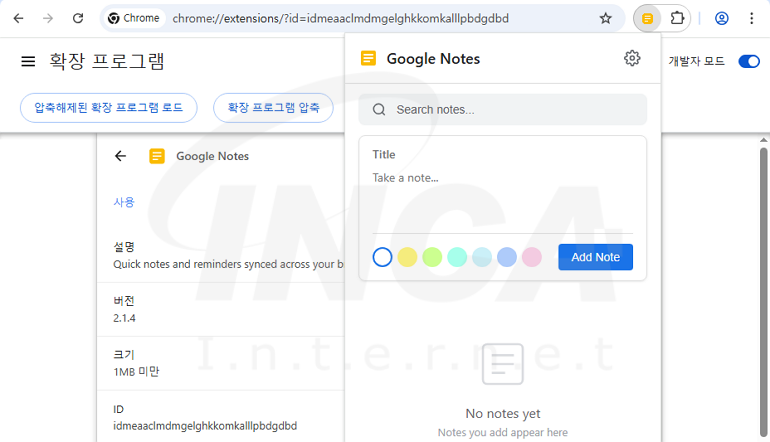Click the version value 2.1.4
This screenshot has height=442, width=770.
pos(124,318)
